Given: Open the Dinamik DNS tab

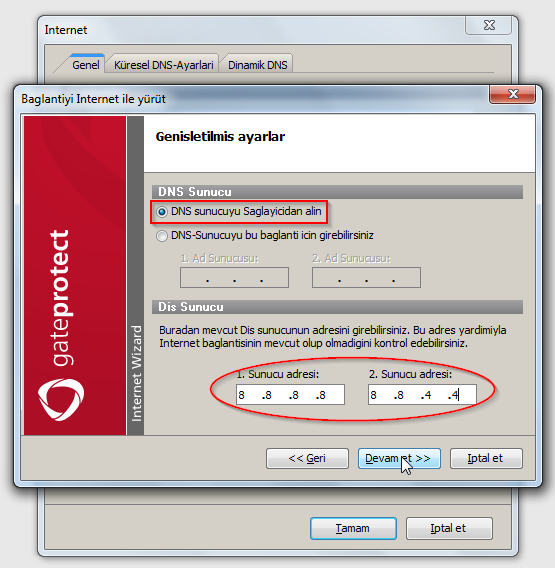Looking at the screenshot, I should click(257, 65).
